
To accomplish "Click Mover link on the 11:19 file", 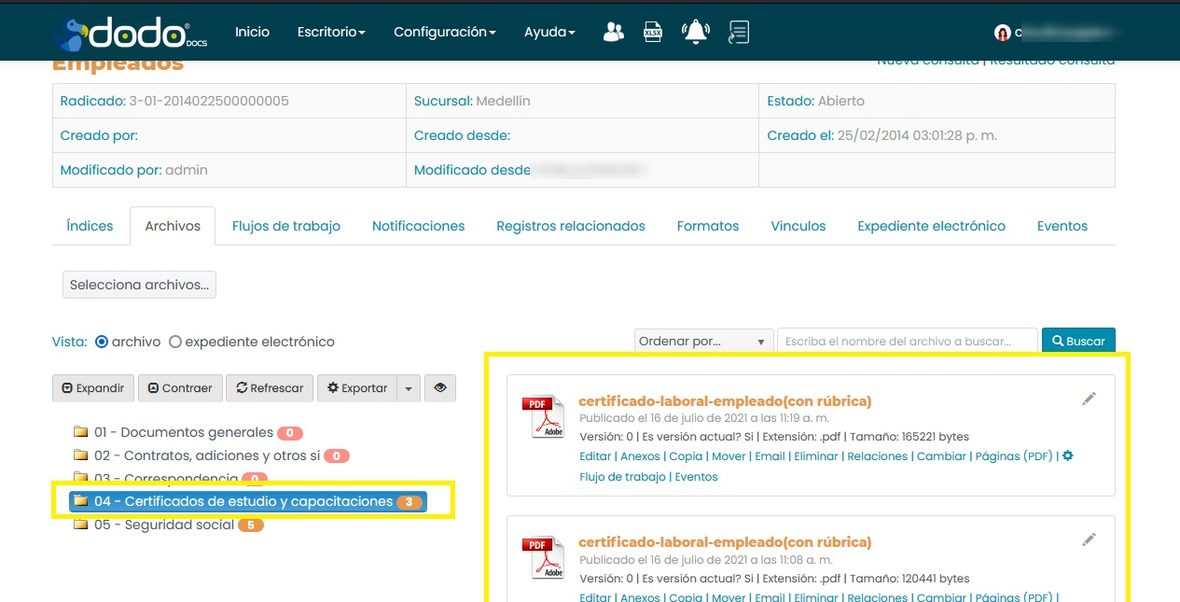I will (728, 456).
